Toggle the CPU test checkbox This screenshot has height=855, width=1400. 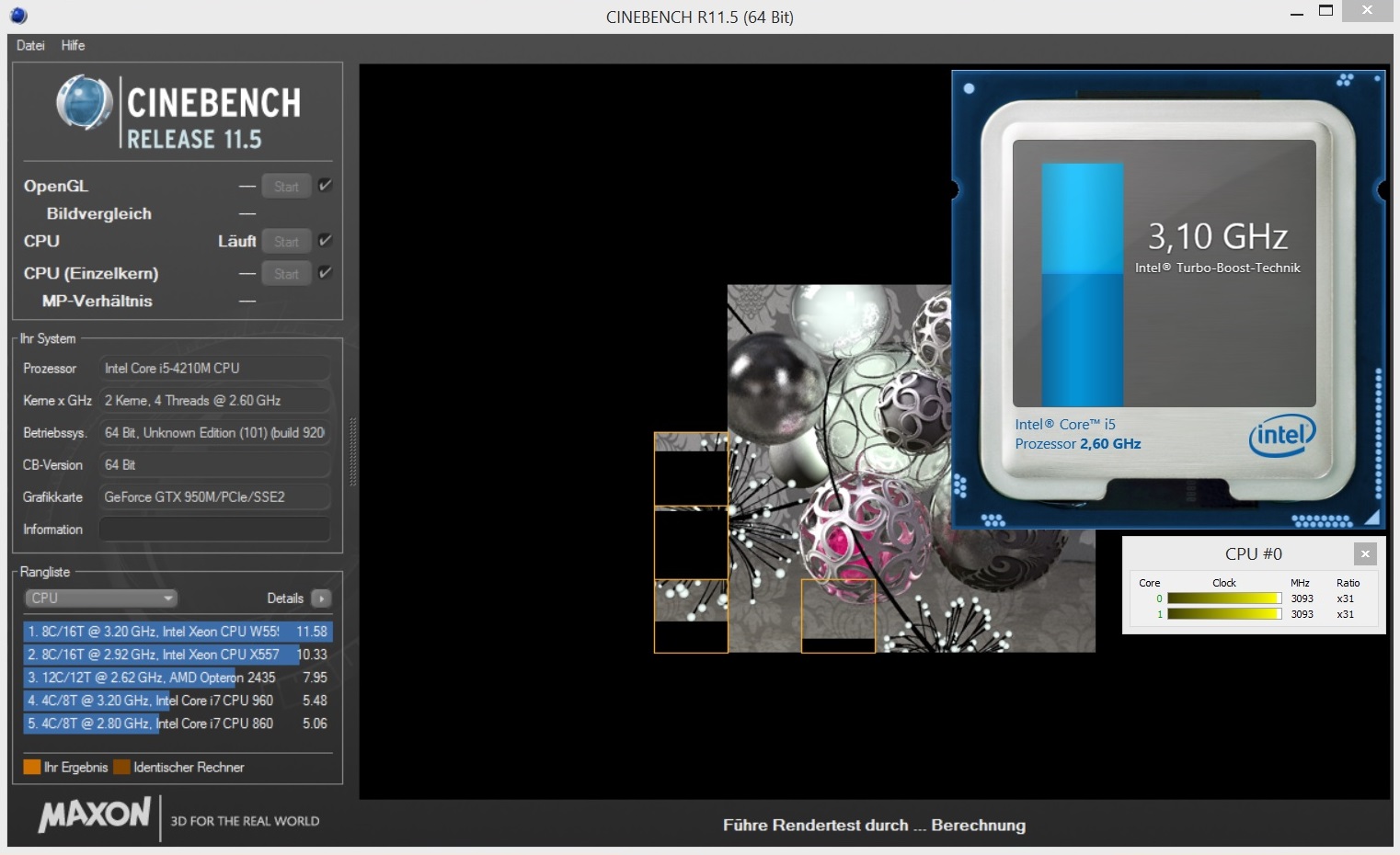point(325,241)
